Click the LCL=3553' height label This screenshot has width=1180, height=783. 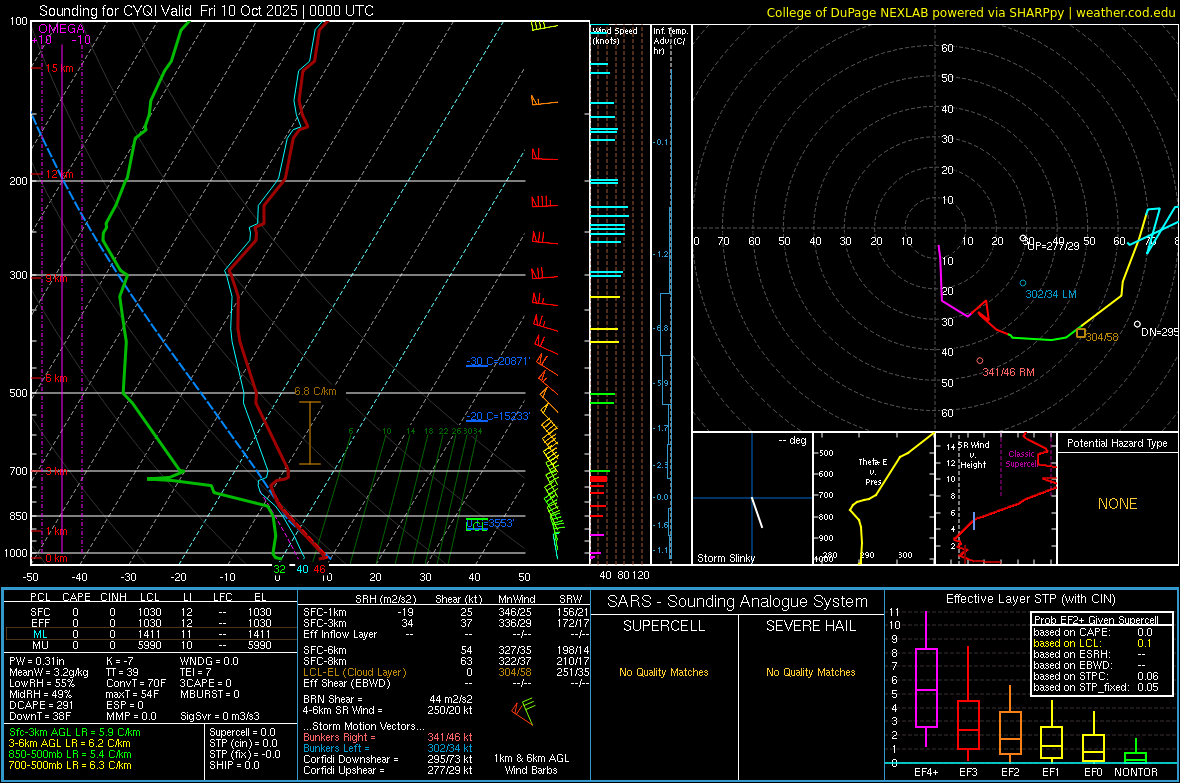tap(490, 524)
